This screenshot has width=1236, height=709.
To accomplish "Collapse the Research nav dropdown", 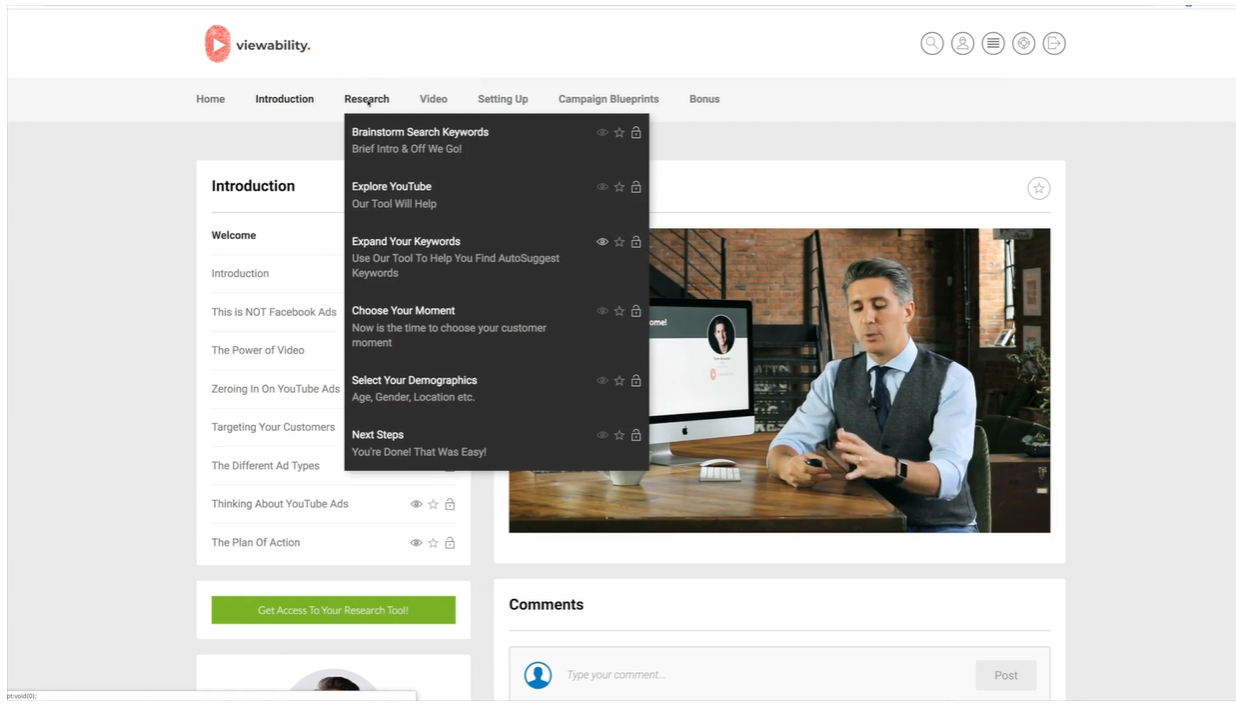I will coord(367,99).
